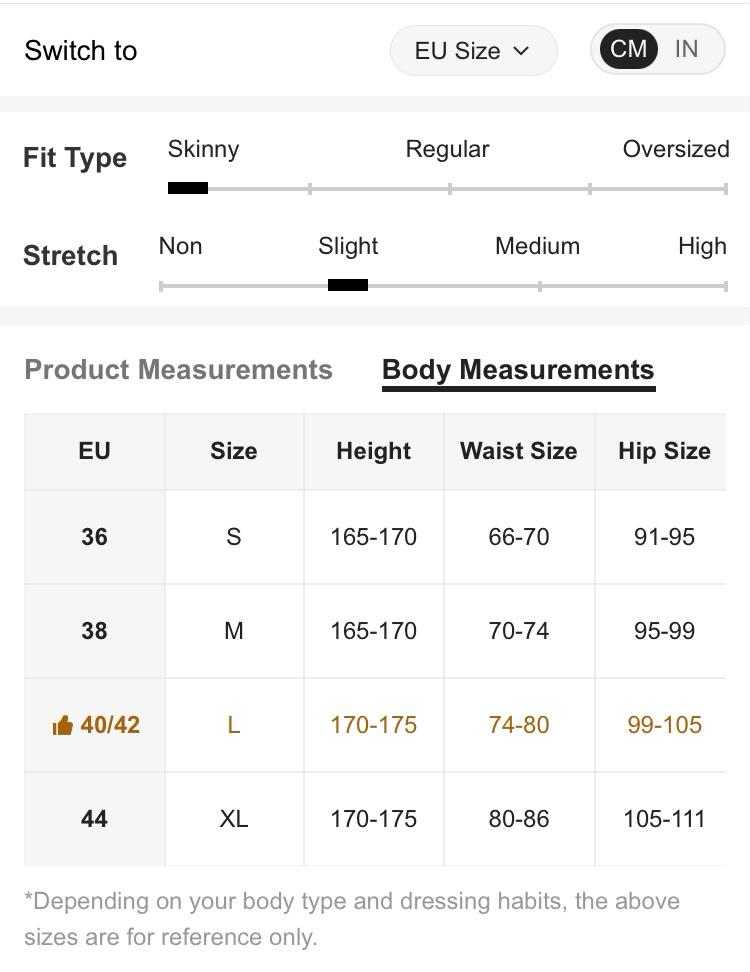Screen dimensions: 750x972
Task: Select the Body Measurements tab
Action: pos(518,370)
